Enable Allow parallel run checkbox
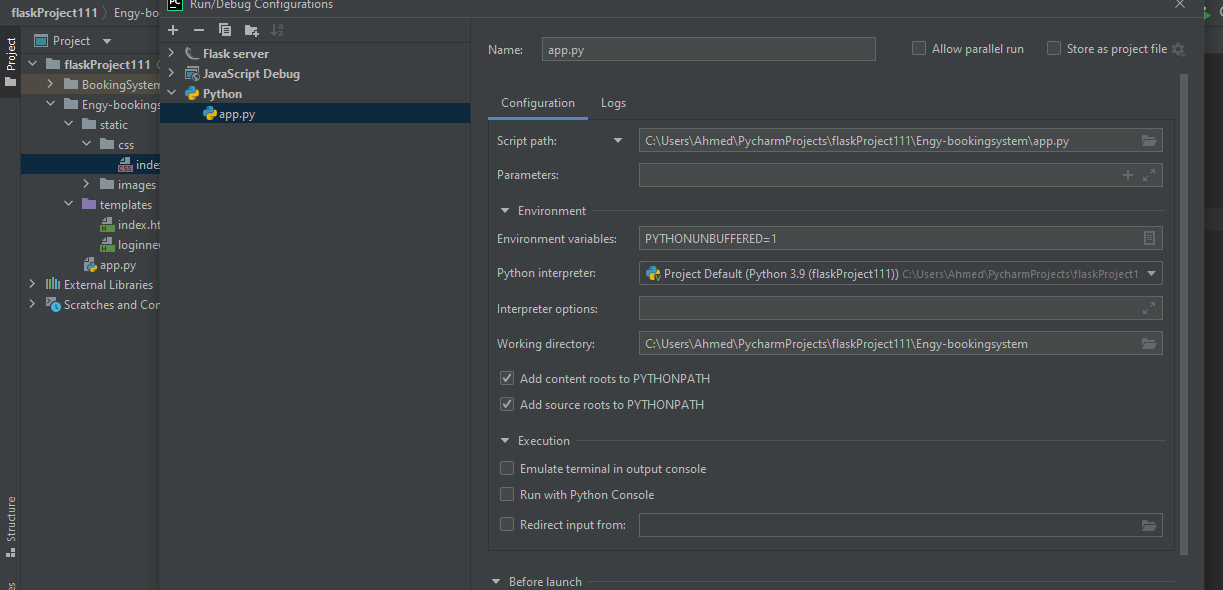1223x590 pixels. pyautogui.click(x=919, y=48)
